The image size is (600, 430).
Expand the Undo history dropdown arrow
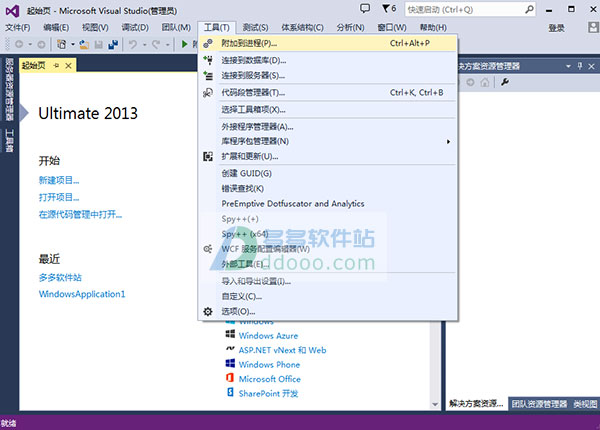pos(145,45)
